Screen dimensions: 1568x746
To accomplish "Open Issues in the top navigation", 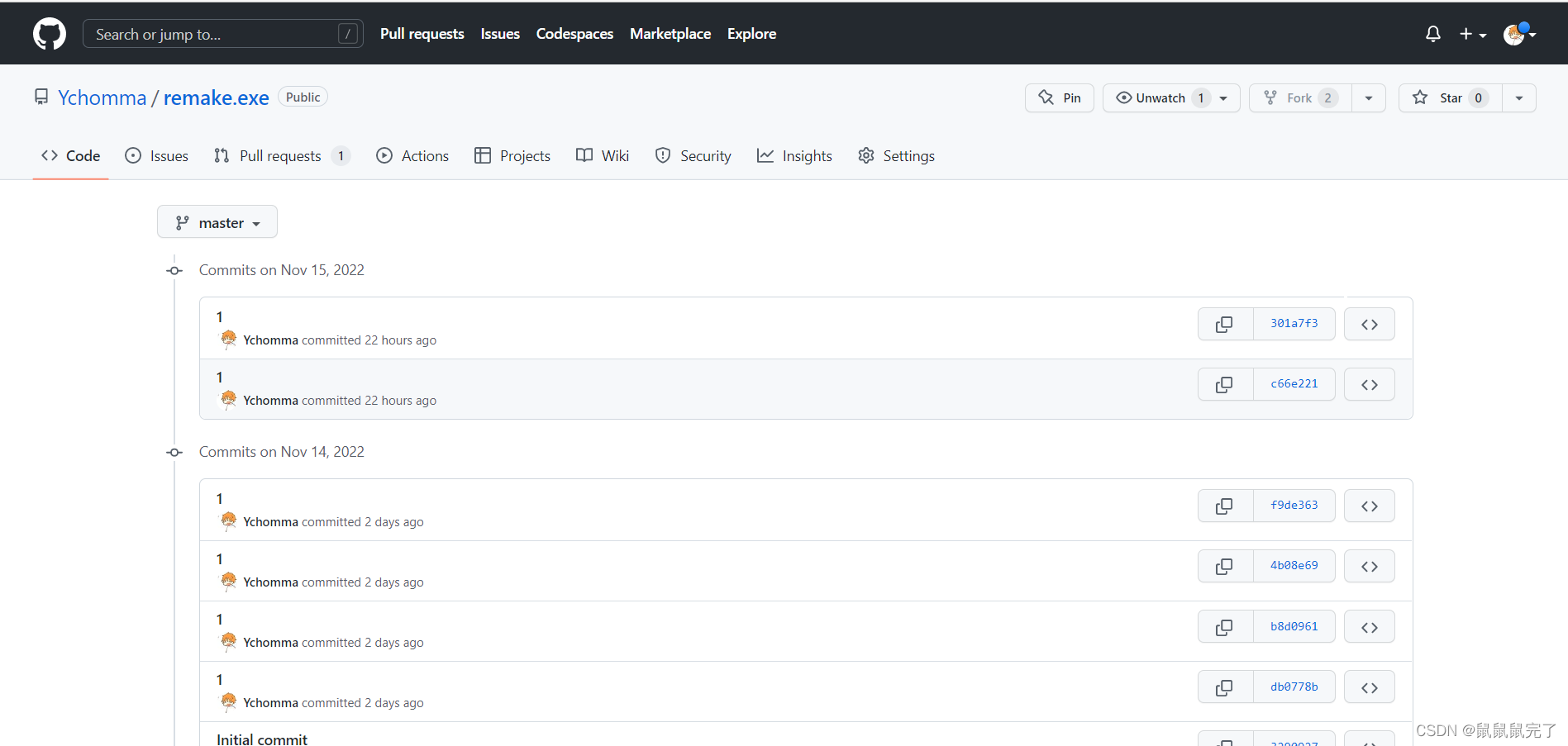I will pyautogui.click(x=500, y=34).
